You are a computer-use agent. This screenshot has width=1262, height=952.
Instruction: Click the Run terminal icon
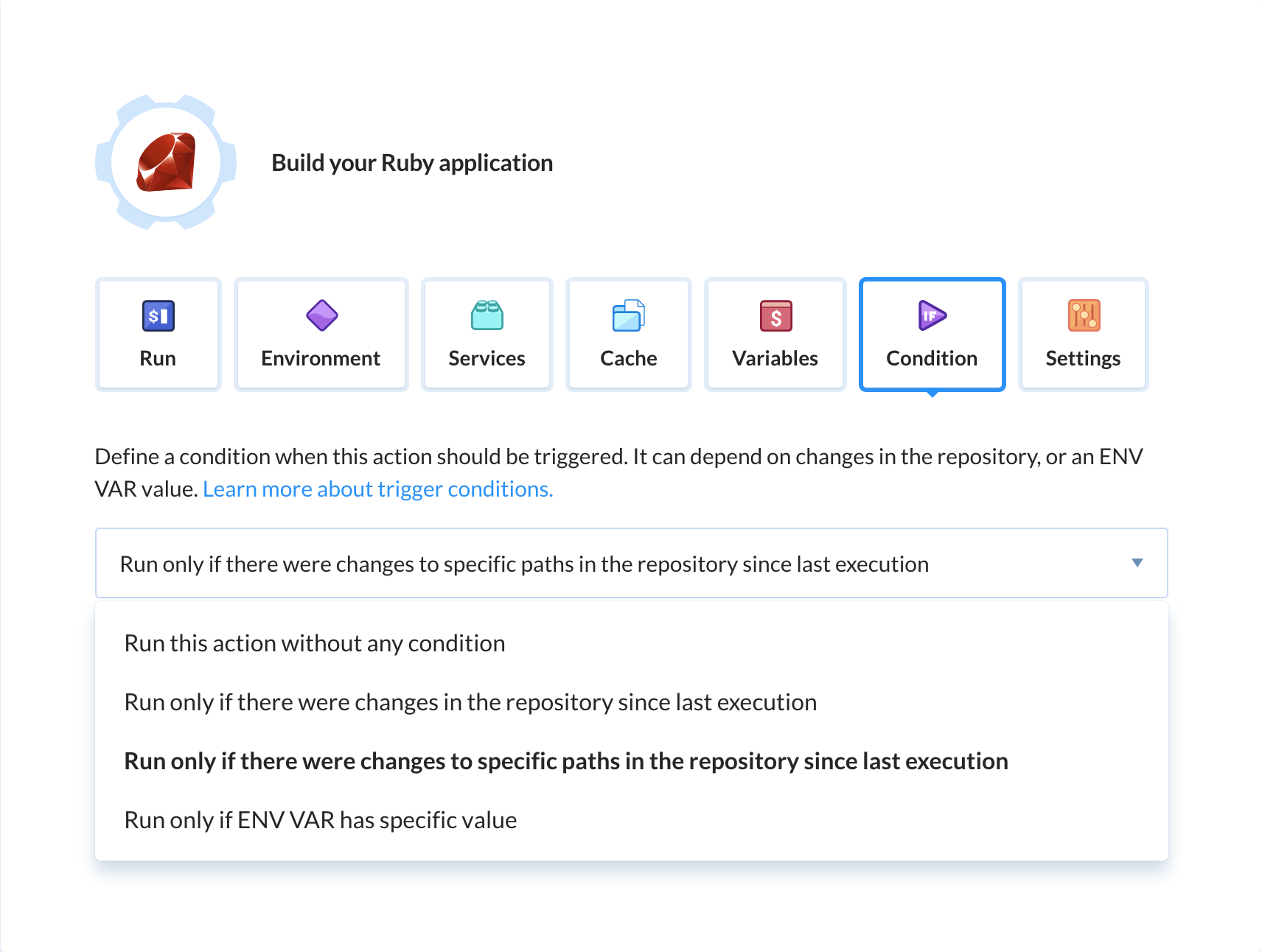tap(158, 316)
